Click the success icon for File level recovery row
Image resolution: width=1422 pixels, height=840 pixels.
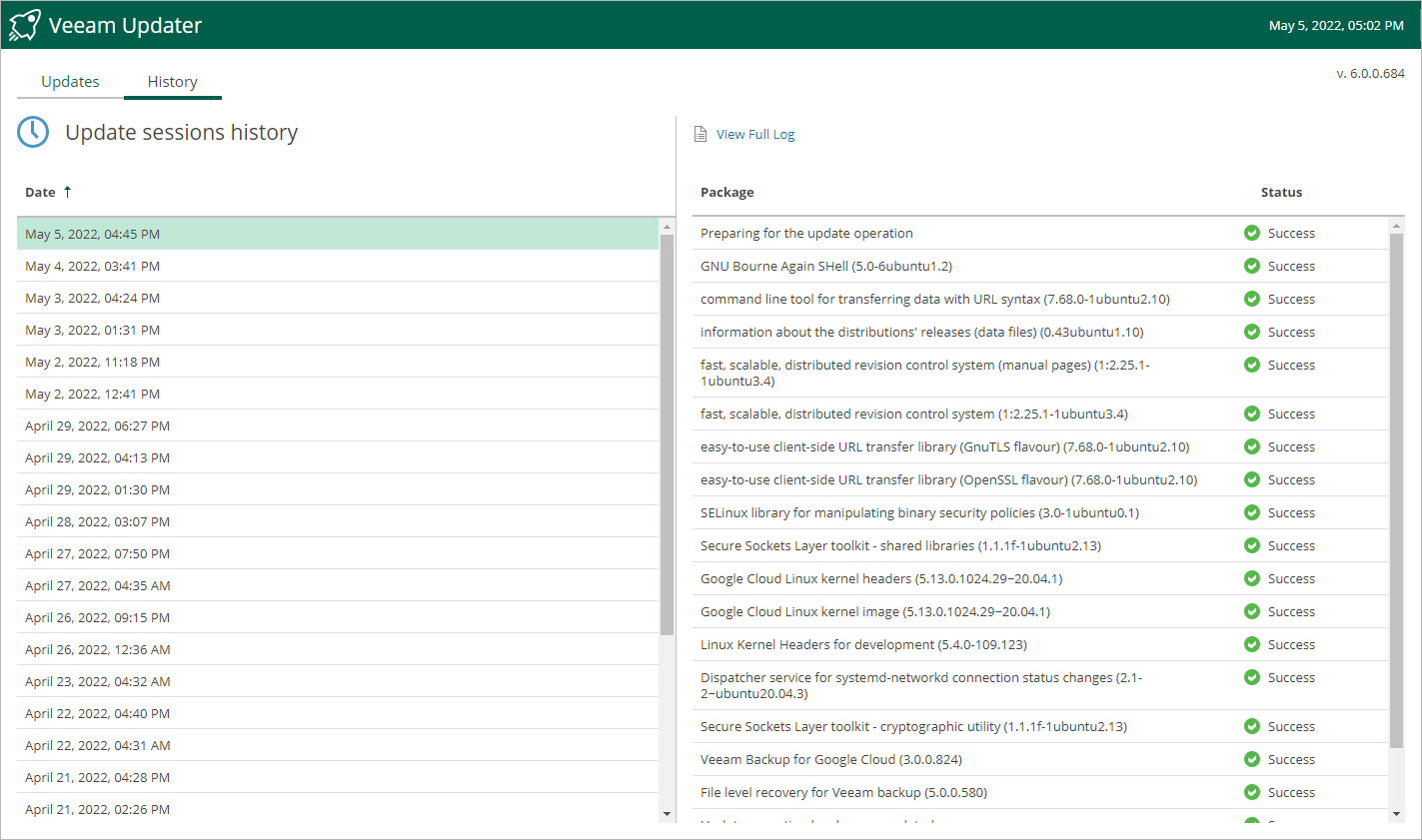pyautogui.click(x=1252, y=792)
